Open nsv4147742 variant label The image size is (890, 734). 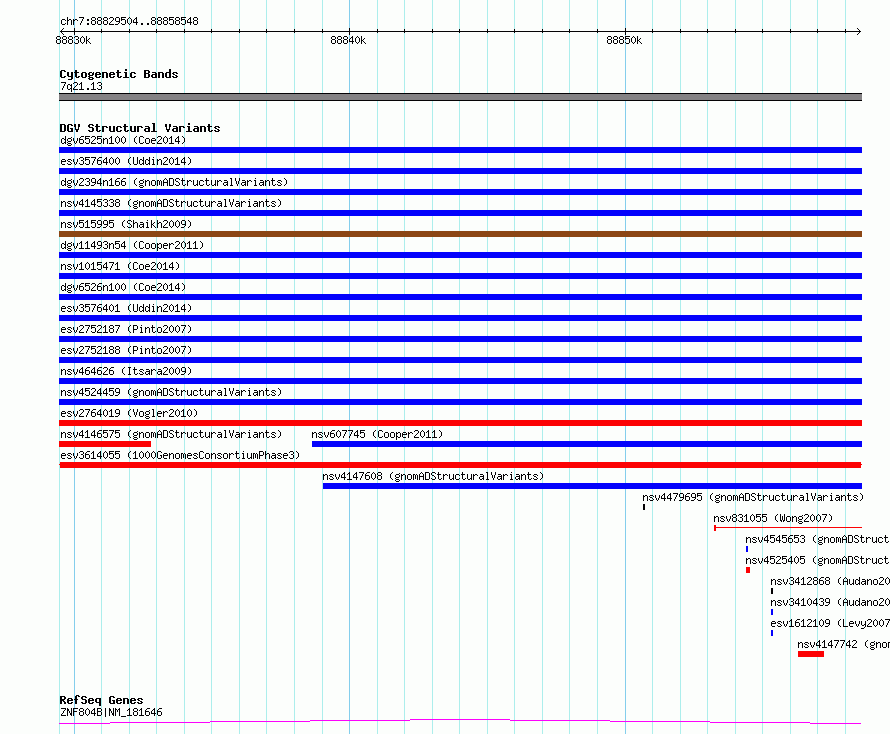pos(843,644)
